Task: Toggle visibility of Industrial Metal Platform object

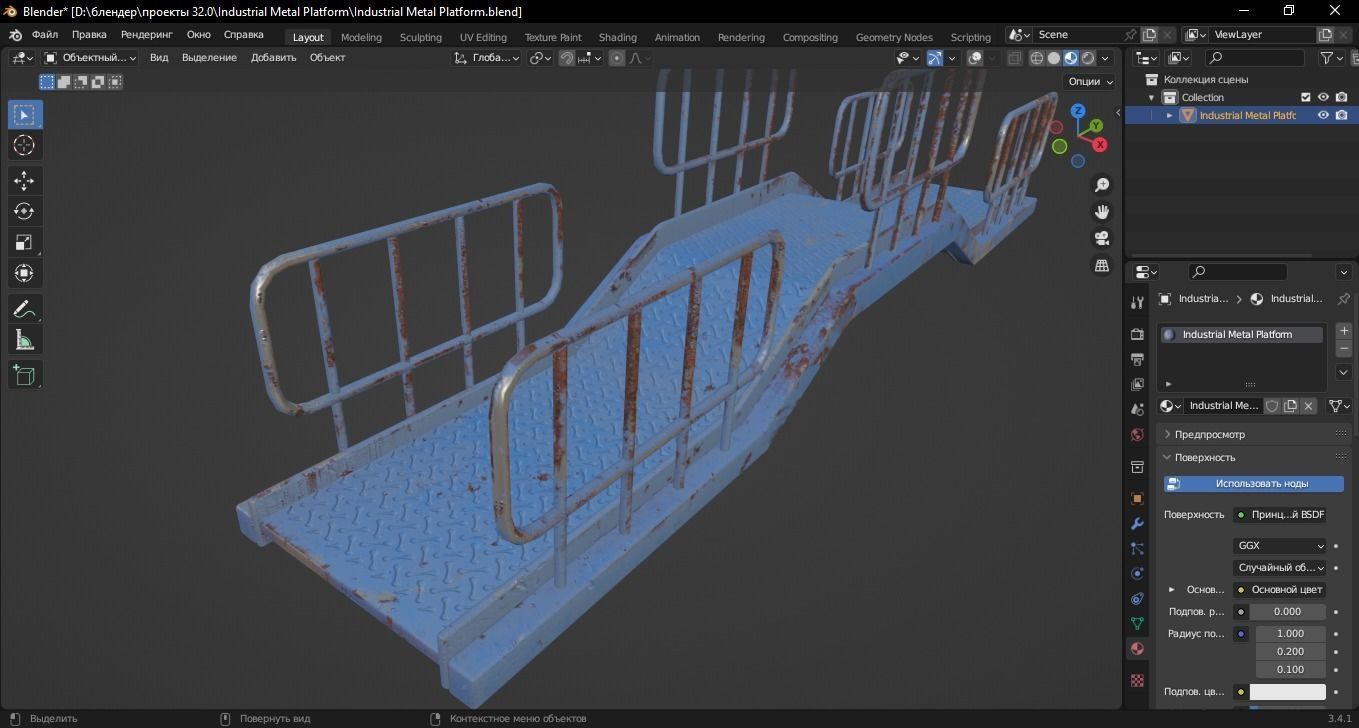Action: (x=1322, y=115)
